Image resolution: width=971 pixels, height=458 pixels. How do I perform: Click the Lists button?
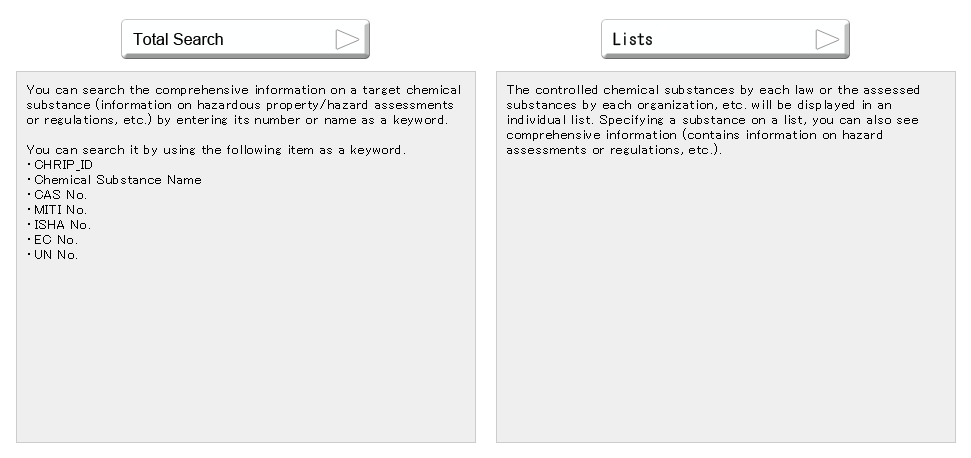725,39
